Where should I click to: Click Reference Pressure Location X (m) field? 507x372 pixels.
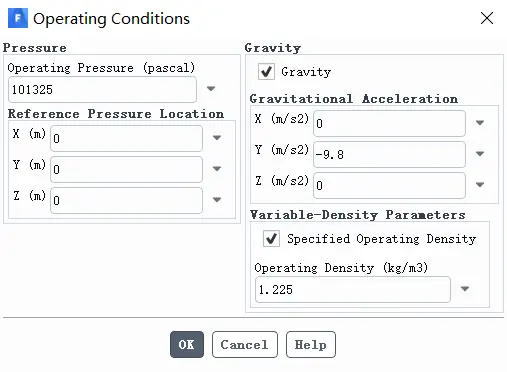pyautogui.click(x=126, y=138)
